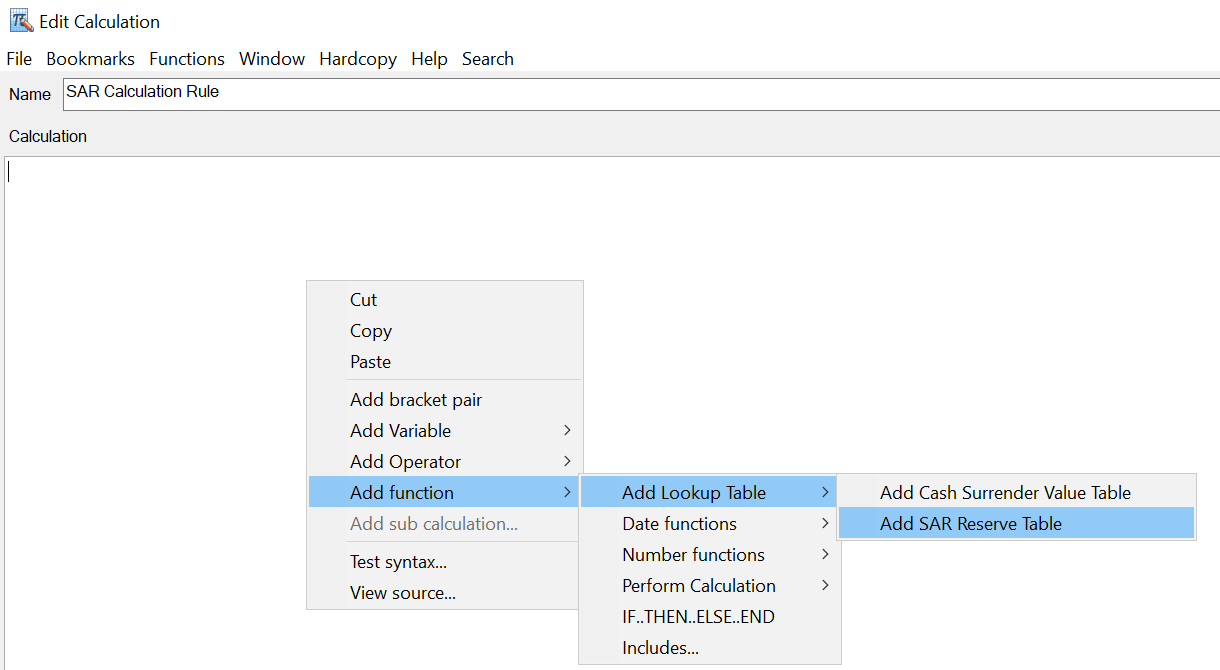The width and height of the screenshot is (1220, 670).
Task: Click the Edit Calculation app icon
Action: pos(20,21)
